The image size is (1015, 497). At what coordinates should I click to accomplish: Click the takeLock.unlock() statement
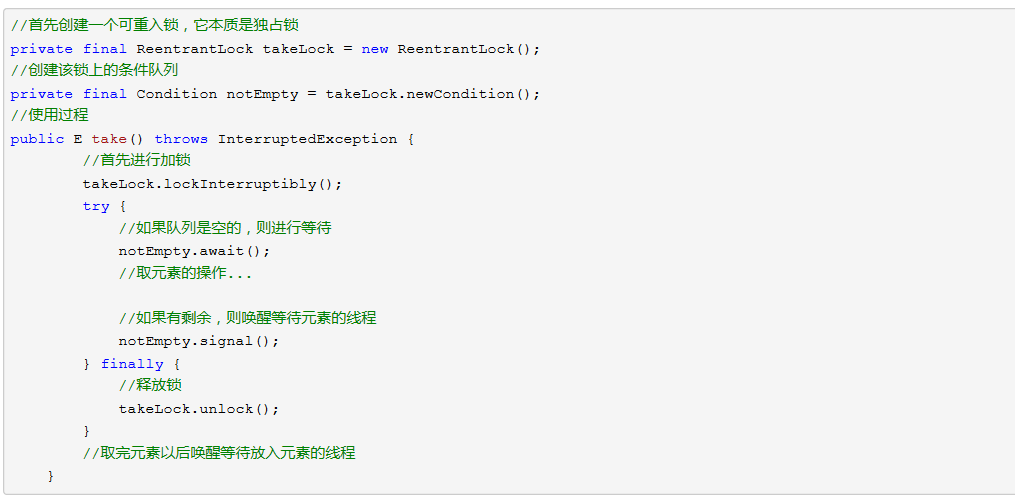point(199,409)
